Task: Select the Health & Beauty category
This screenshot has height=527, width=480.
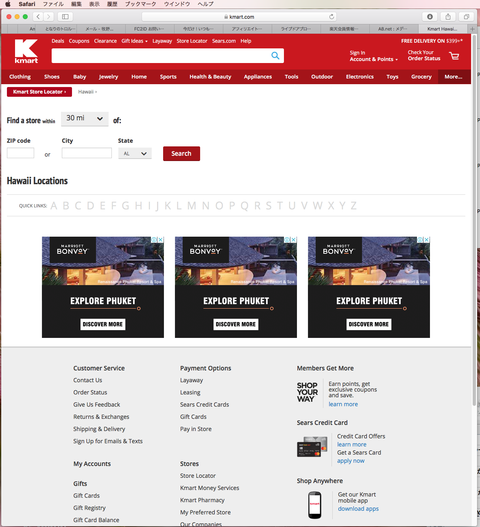Action: 210,77
